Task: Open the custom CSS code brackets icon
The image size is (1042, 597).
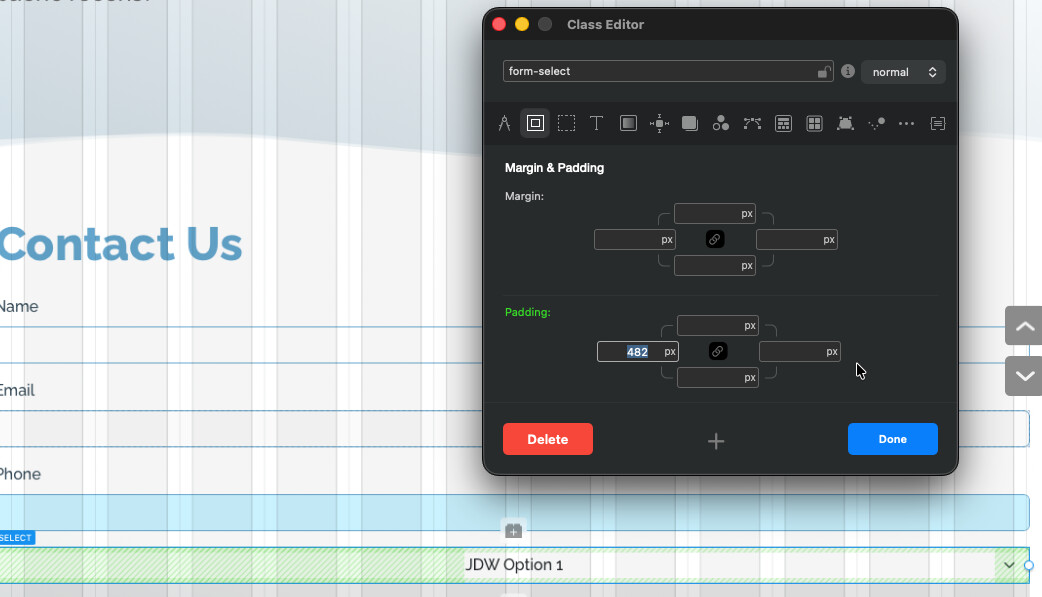Action: 937,124
